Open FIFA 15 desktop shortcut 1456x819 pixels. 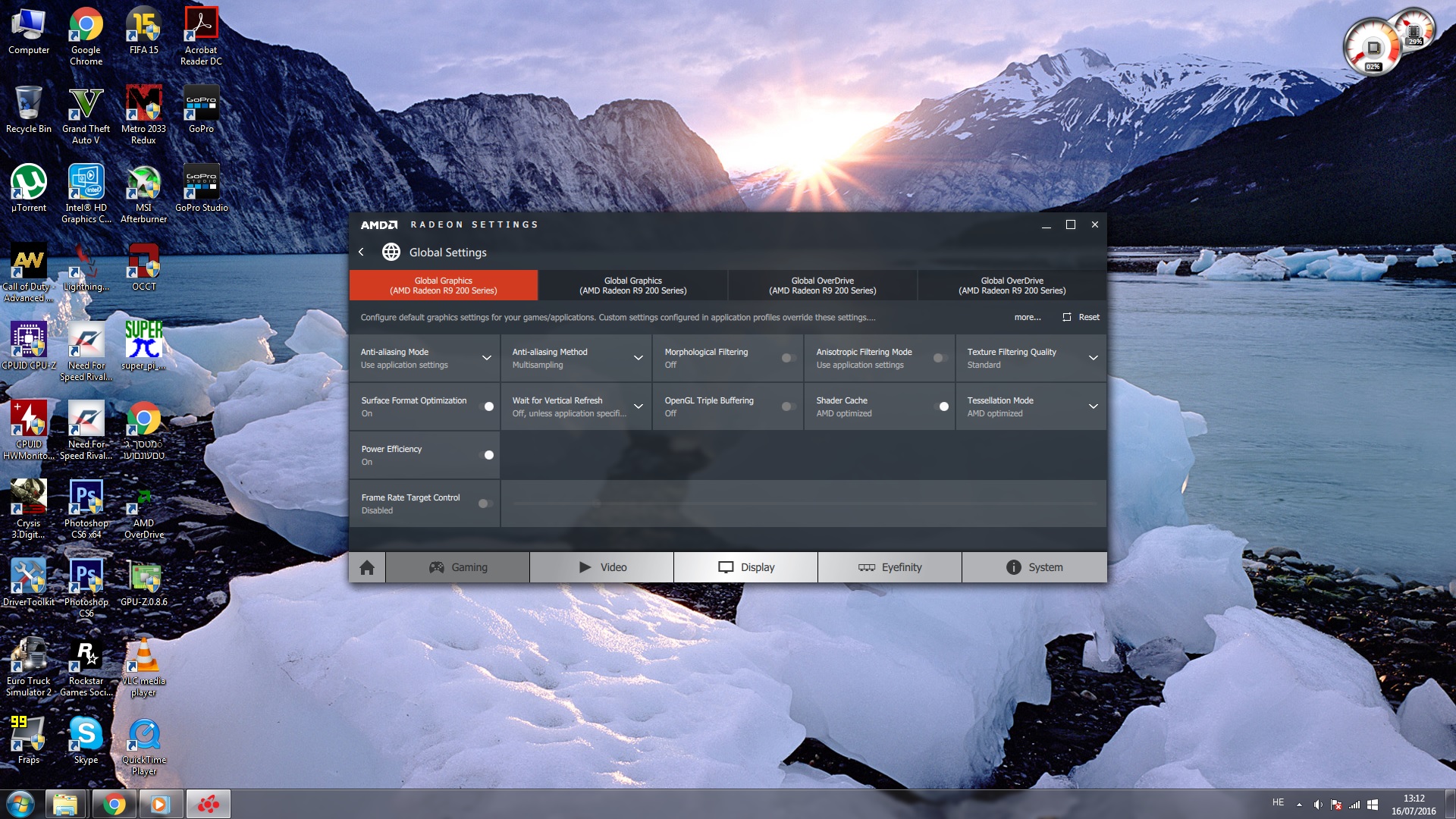(x=143, y=30)
